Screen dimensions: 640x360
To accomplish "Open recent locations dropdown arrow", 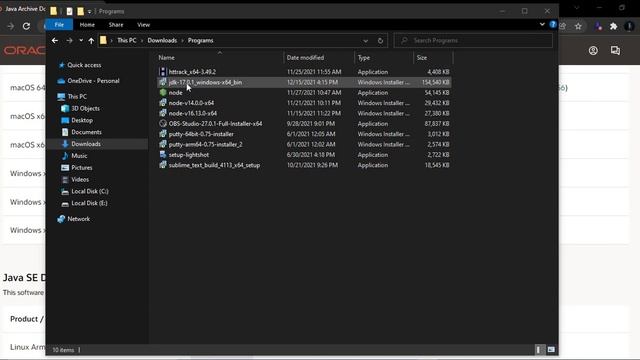I will point(81,40).
